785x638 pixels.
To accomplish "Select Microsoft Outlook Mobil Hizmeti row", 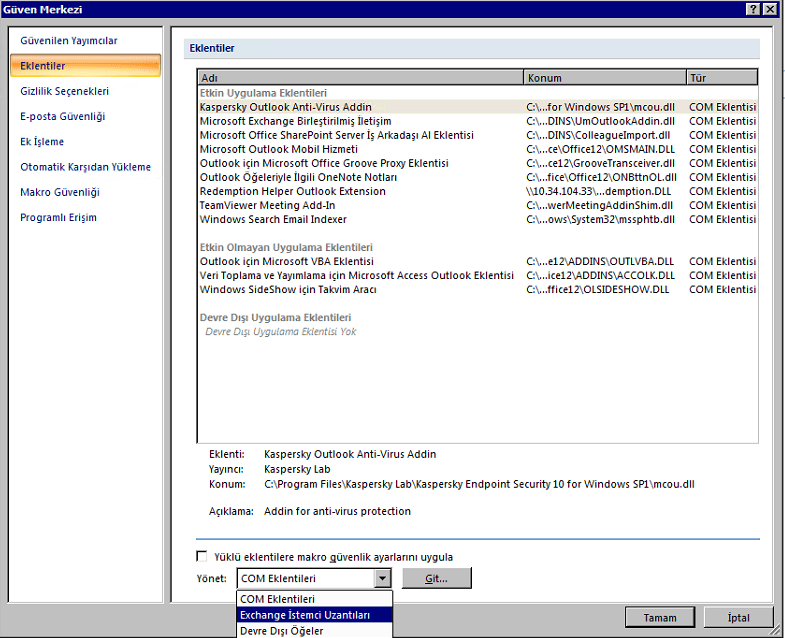I will pos(478,149).
